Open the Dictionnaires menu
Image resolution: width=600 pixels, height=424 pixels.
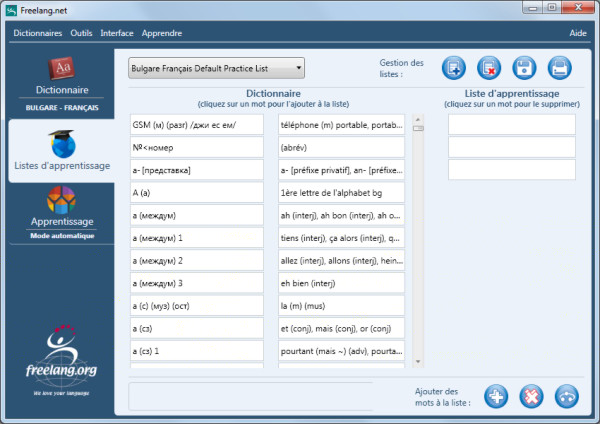(38, 33)
